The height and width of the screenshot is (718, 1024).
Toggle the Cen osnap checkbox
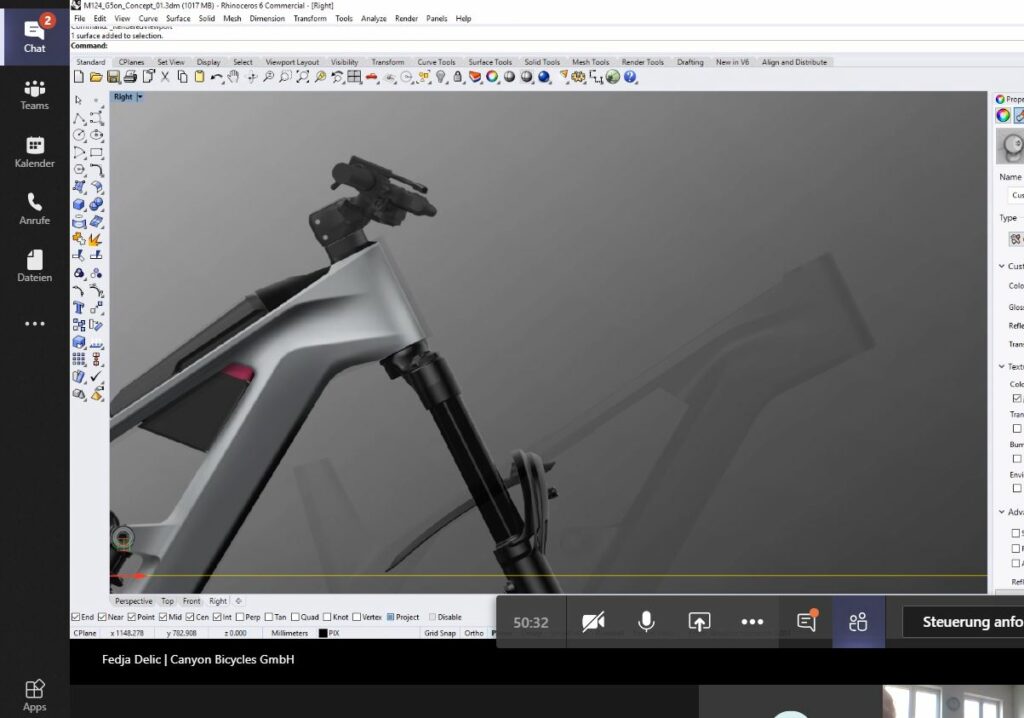click(189, 617)
